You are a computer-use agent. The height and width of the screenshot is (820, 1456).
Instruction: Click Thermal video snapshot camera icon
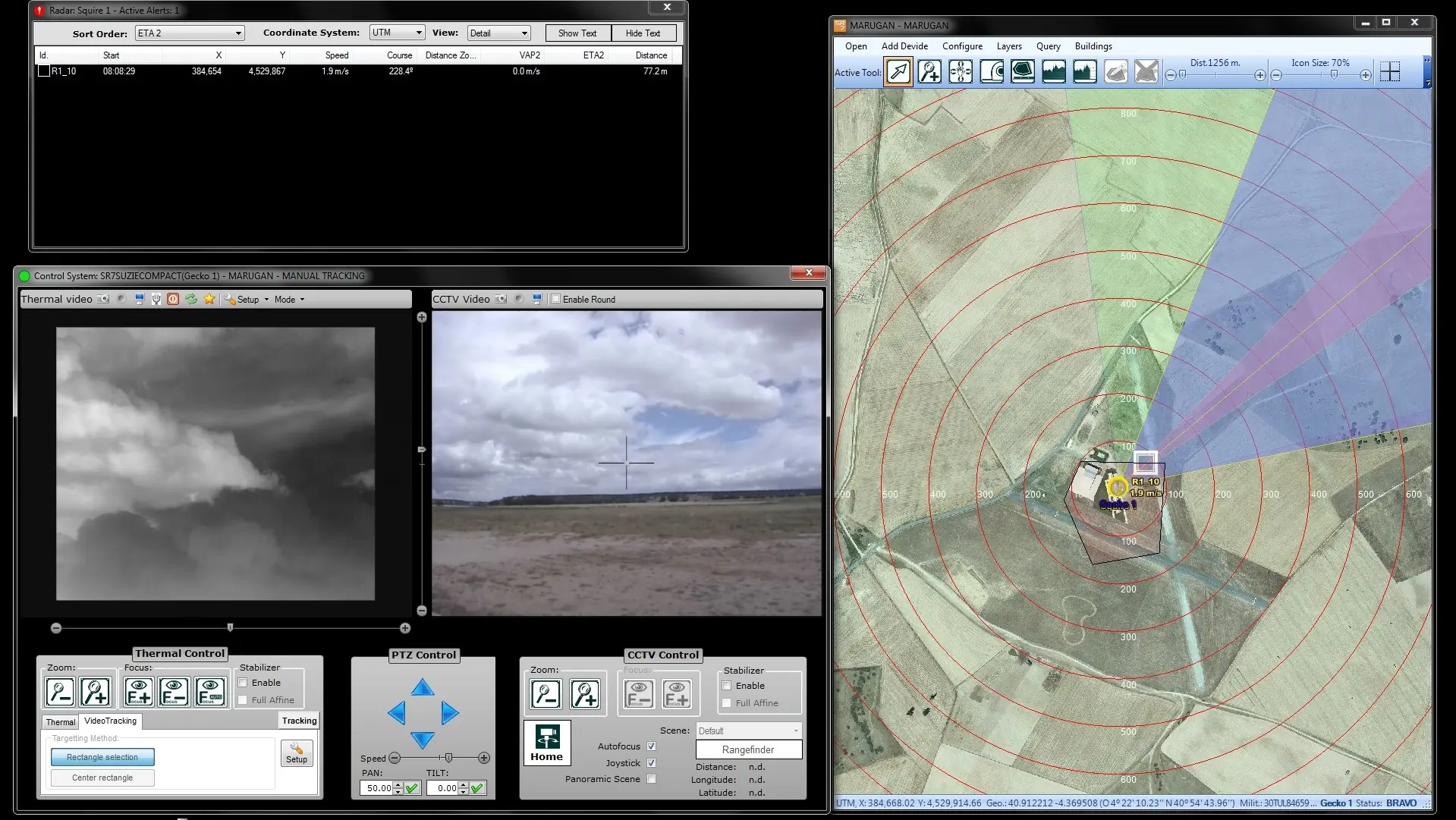pyautogui.click(x=103, y=299)
